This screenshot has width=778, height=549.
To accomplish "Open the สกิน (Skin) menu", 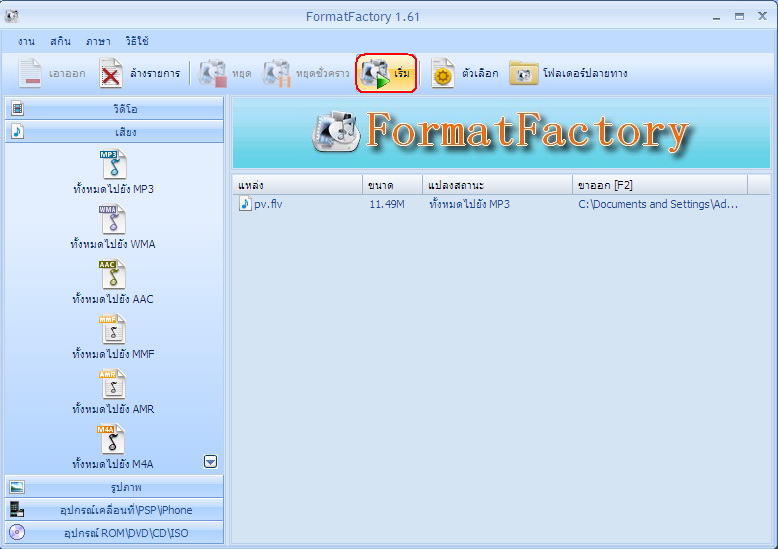I will point(61,41).
